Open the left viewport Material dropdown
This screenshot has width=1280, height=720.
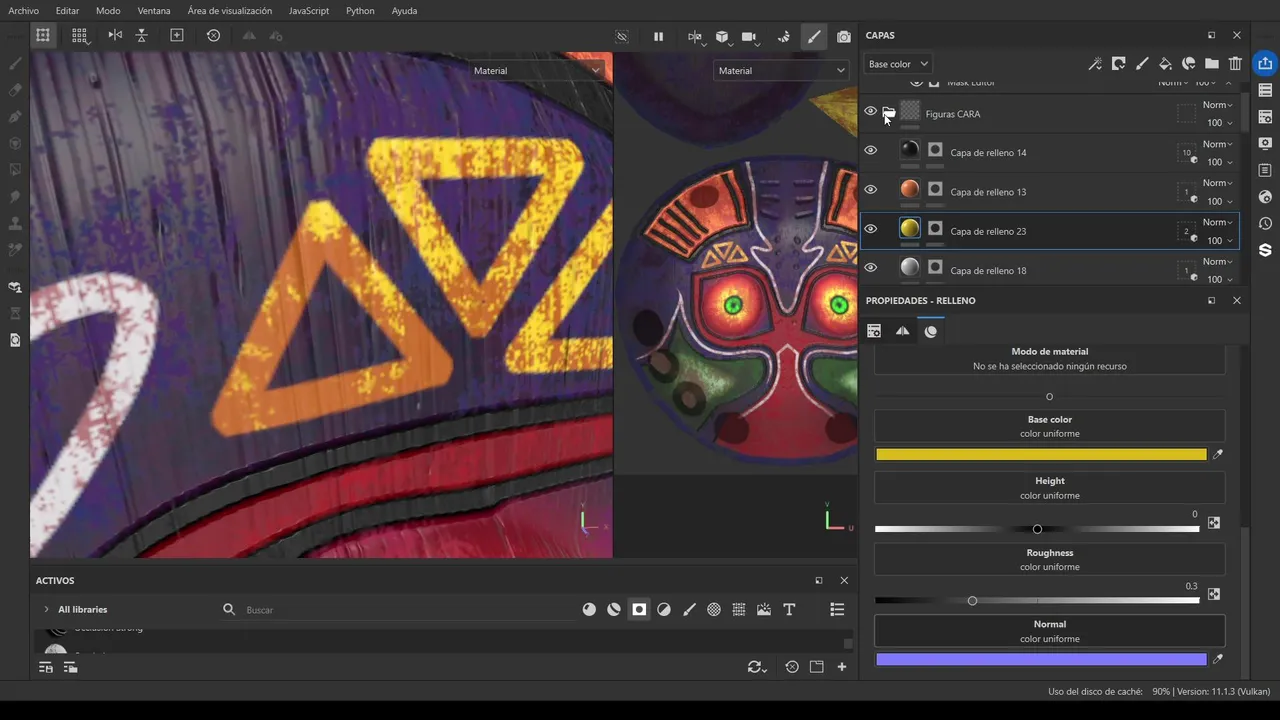538,71
